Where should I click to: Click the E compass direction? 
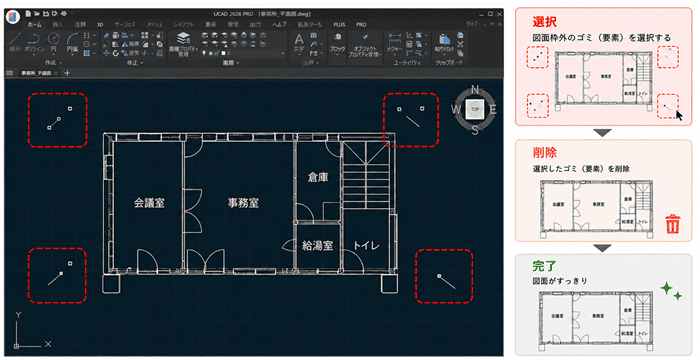tap(493, 109)
